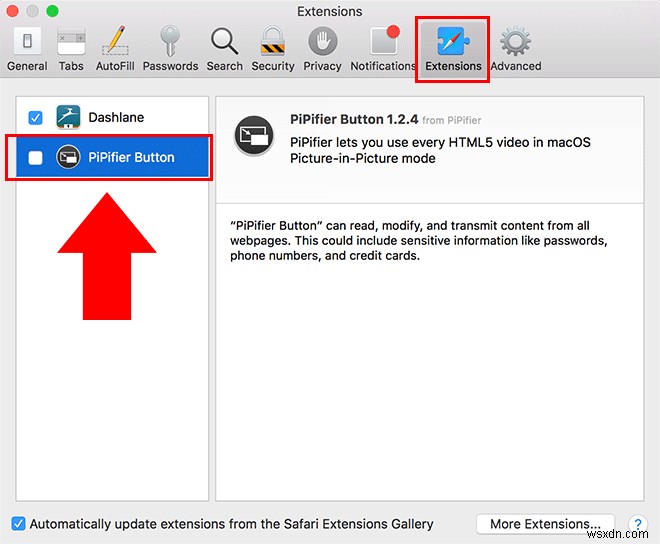
Task: Click the large PiPifier icon in details
Action: (254, 136)
